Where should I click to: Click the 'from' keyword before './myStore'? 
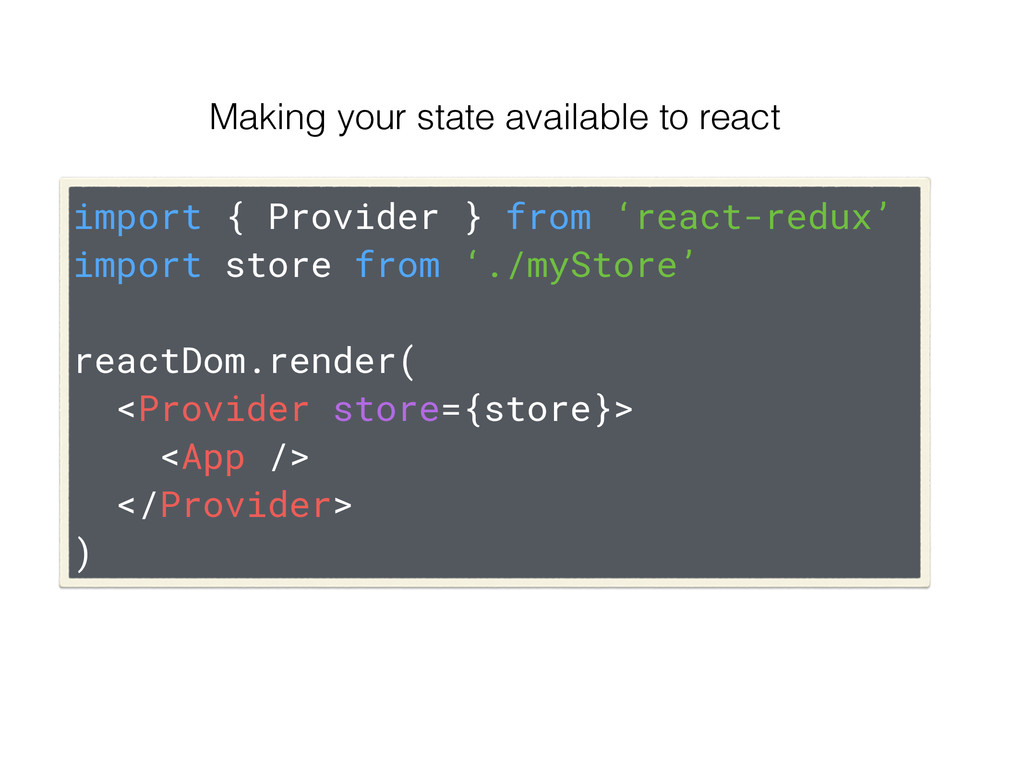click(x=397, y=266)
